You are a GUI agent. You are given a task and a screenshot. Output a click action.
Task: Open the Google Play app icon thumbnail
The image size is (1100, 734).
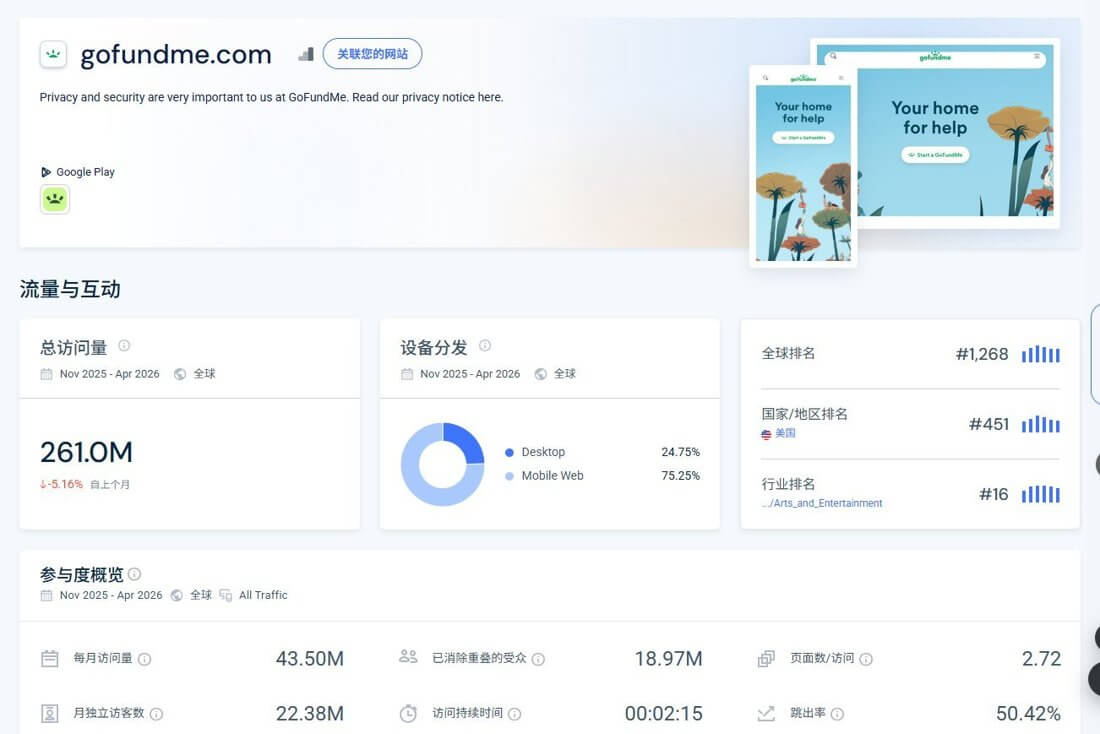[x=55, y=199]
